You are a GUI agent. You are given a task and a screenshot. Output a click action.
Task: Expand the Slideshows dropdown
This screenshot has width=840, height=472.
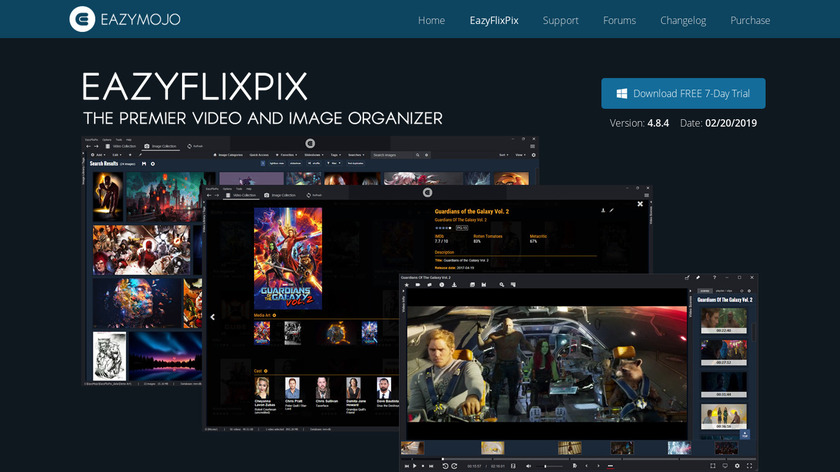314,155
